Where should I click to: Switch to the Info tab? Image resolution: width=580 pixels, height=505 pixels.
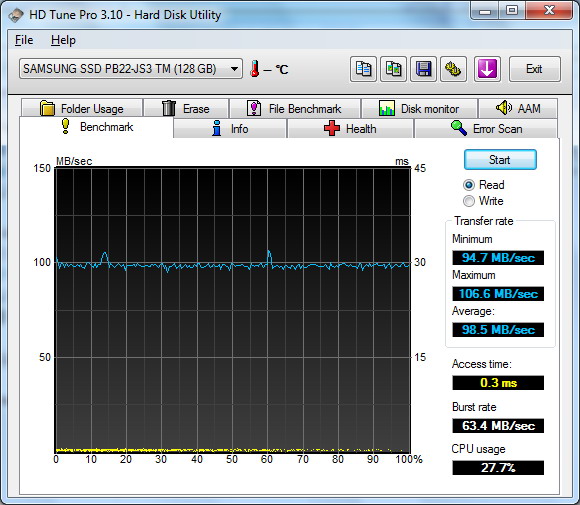coord(230,129)
